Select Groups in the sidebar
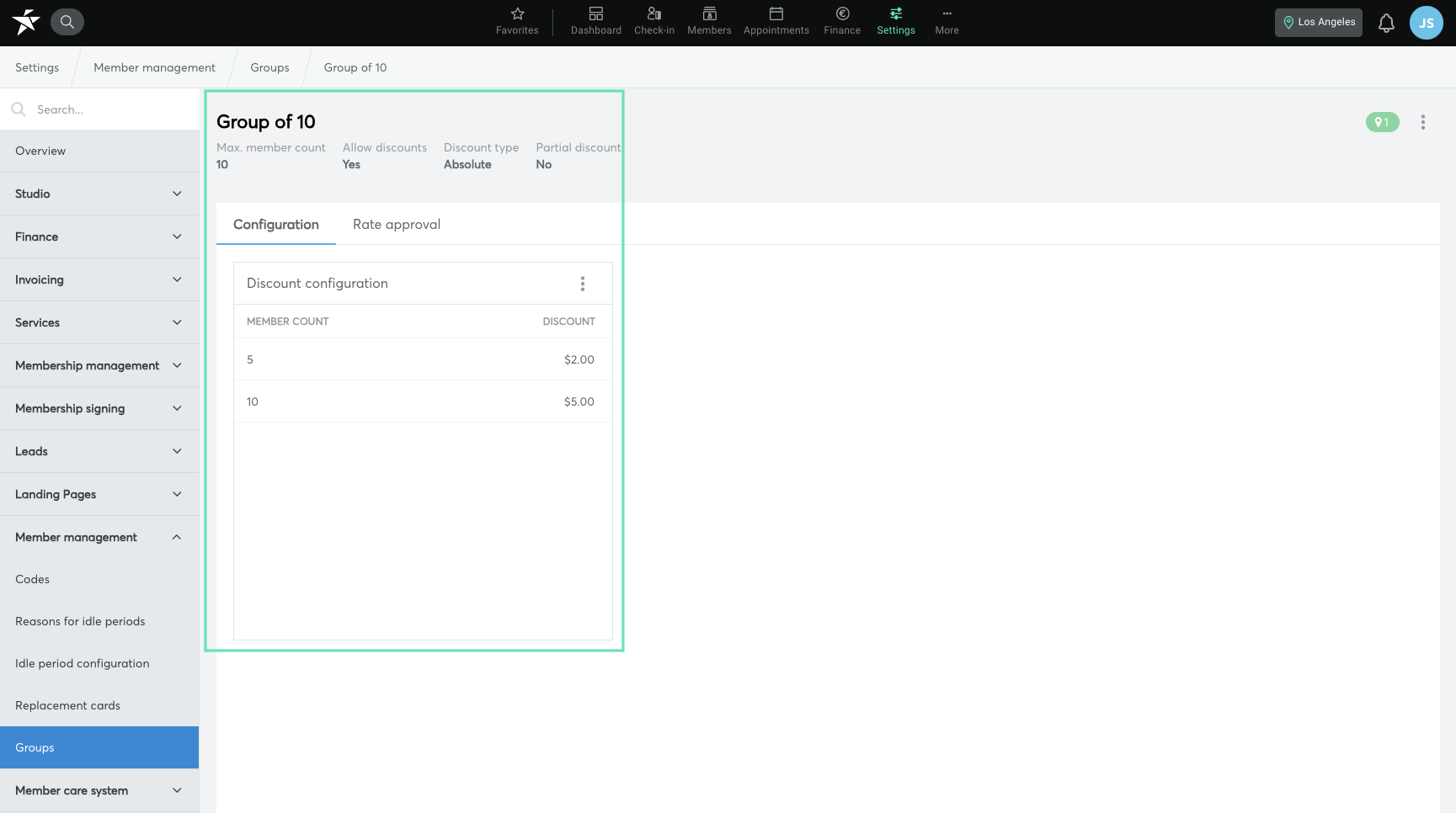The width and height of the screenshot is (1456, 813). 99,747
